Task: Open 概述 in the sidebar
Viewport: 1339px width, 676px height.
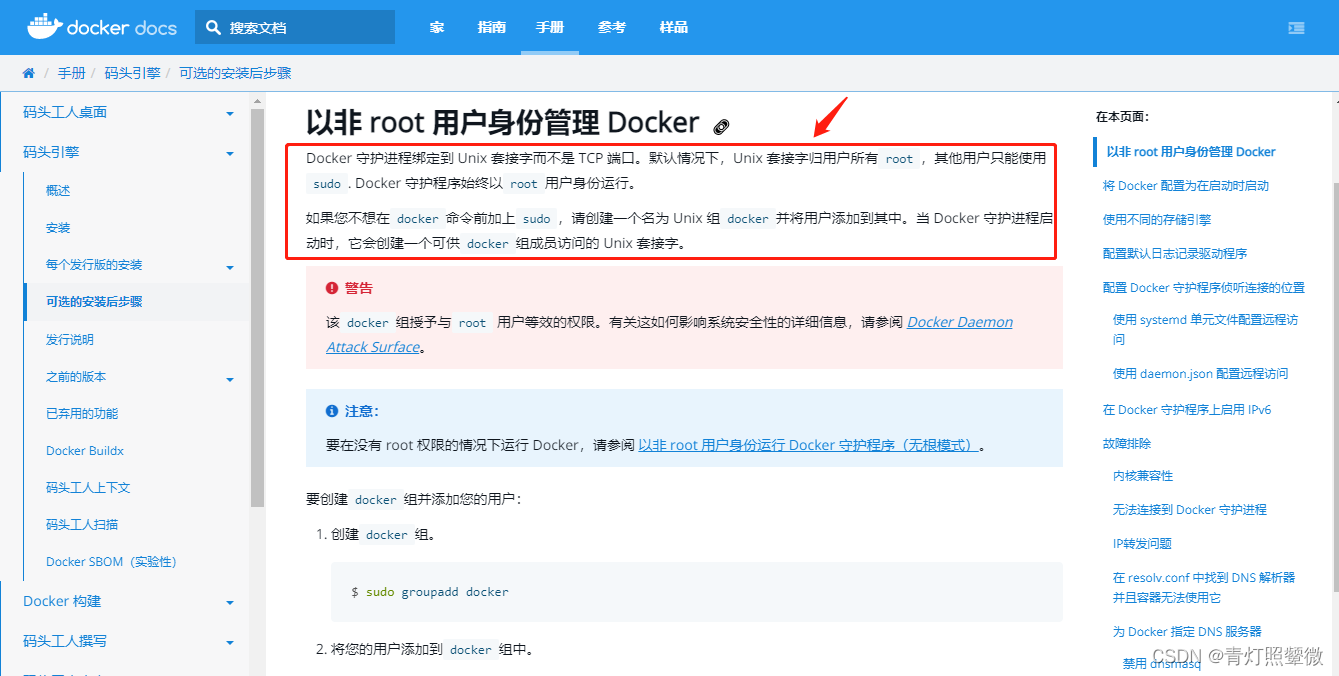Action: 58,190
